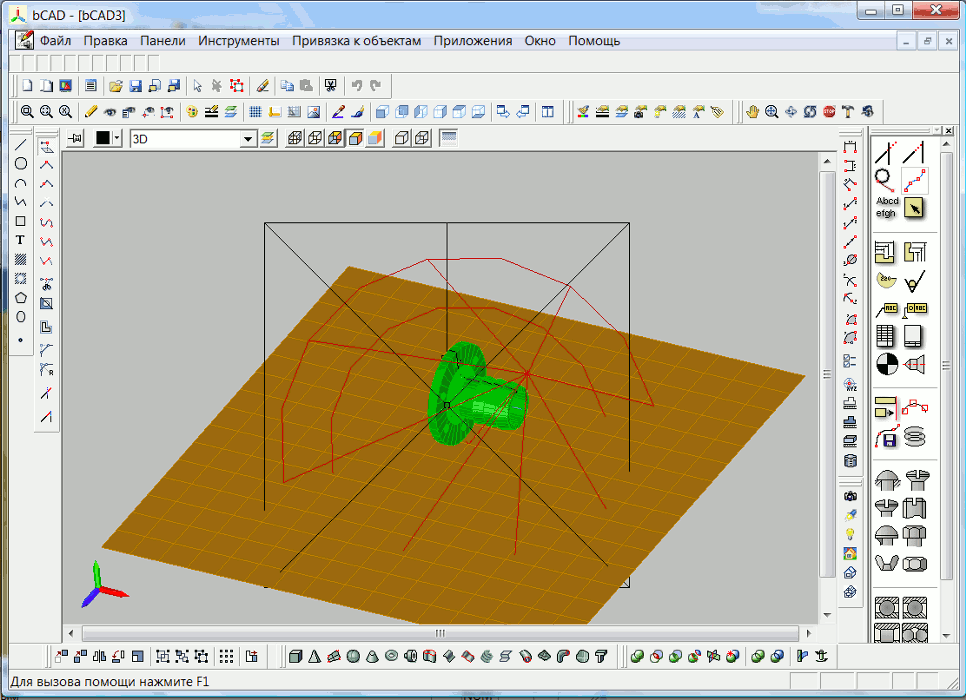This screenshot has height=700, width=966.
Task: Click the dotted array grid icon at bottom
Action: coord(227,657)
